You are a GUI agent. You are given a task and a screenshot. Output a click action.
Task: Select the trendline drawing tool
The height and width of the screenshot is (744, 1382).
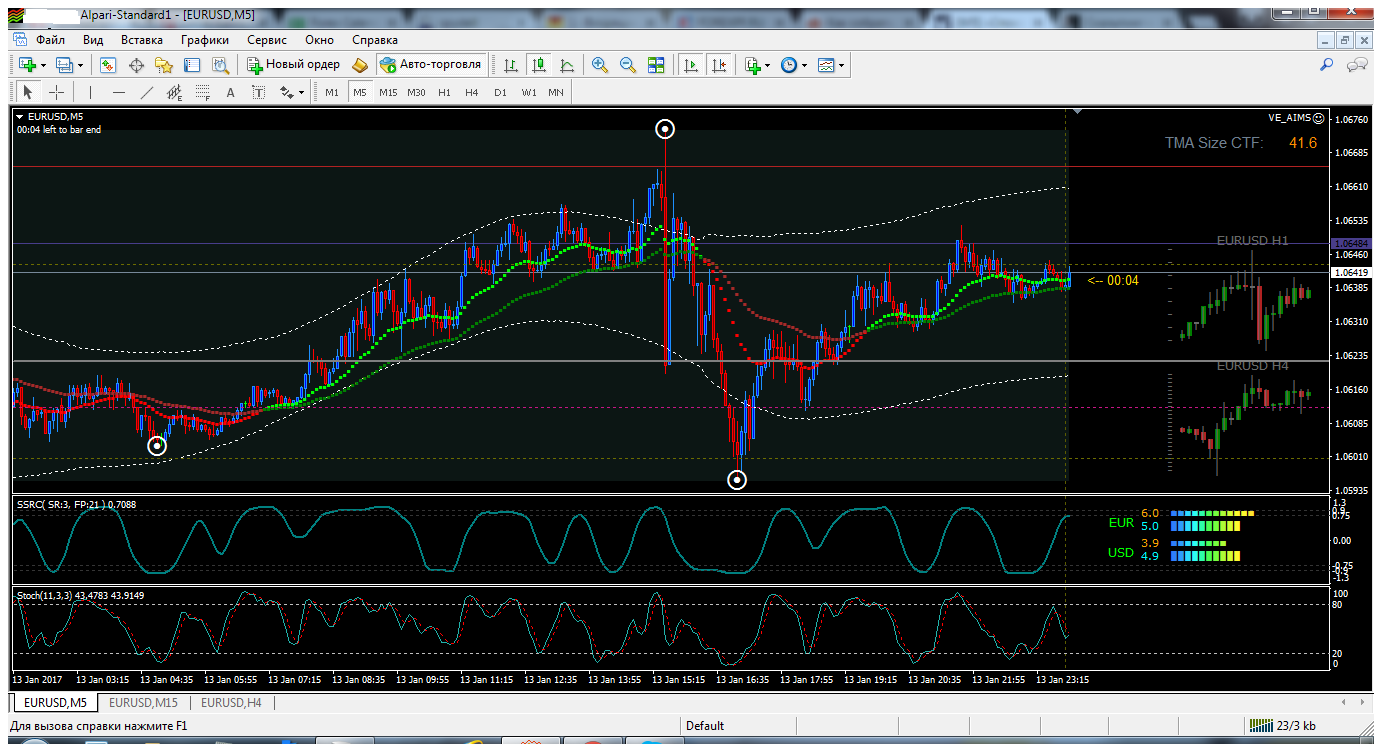click(x=147, y=93)
